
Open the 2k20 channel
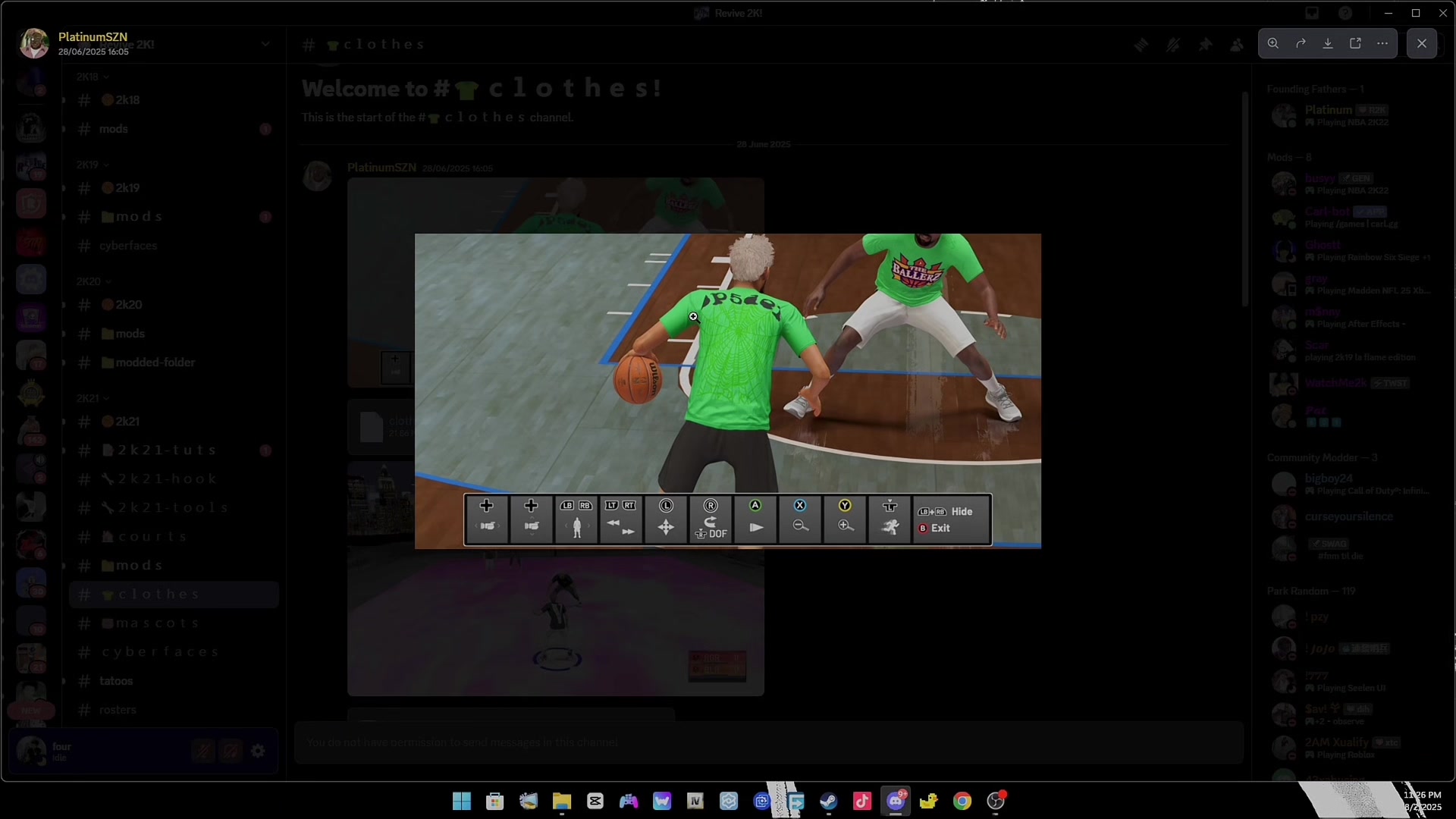pyautogui.click(x=174, y=305)
